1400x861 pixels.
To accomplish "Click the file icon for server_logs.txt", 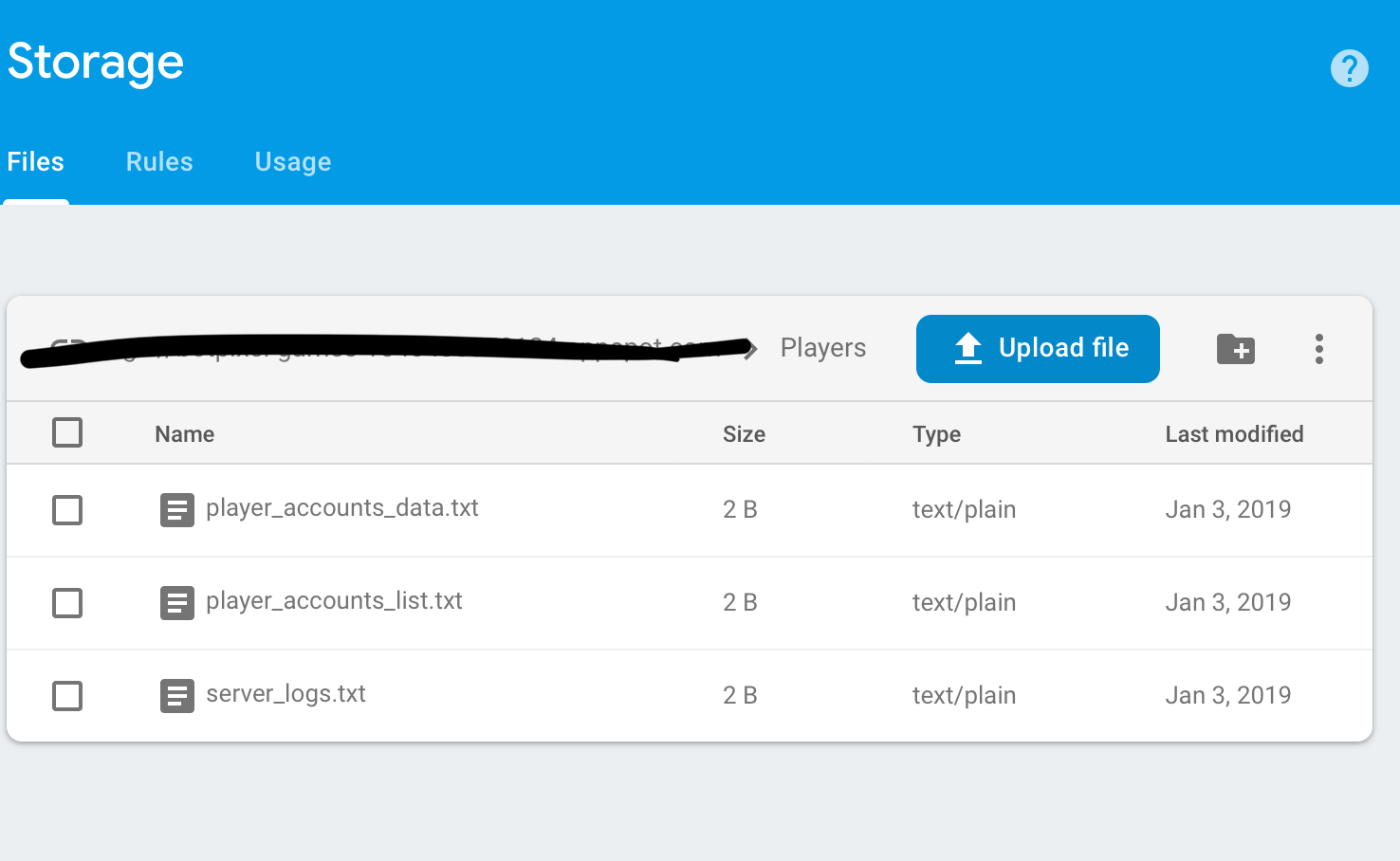I will 176,696.
